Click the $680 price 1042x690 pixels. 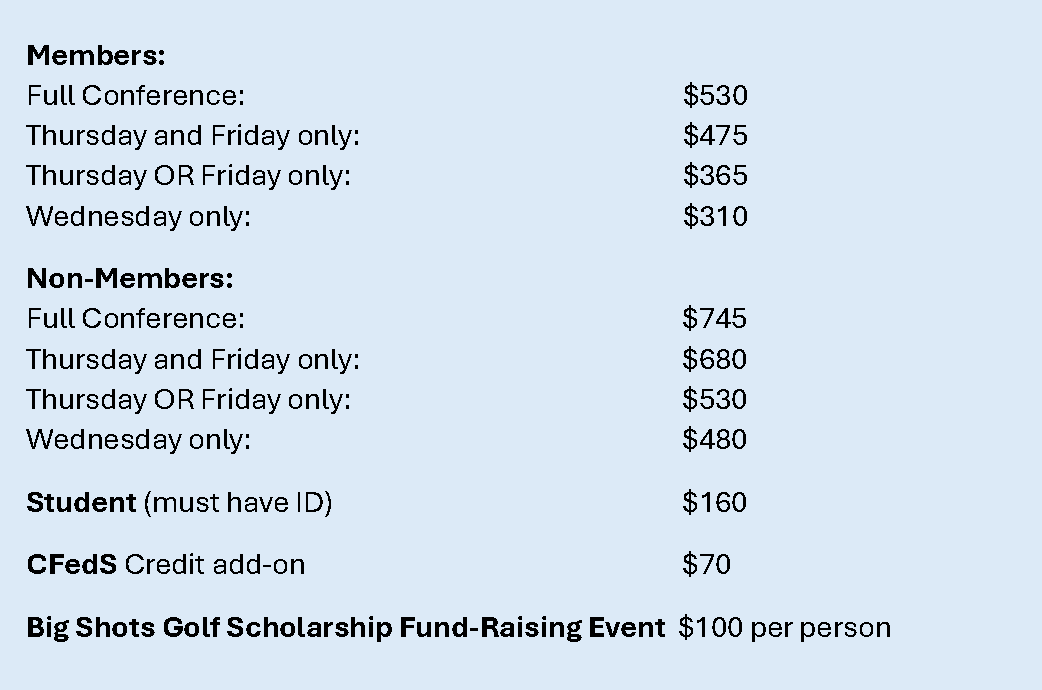click(x=714, y=360)
